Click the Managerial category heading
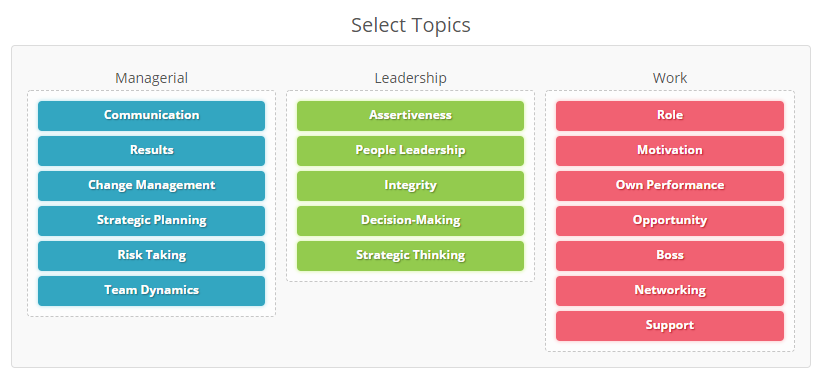 (x=151, y=78)
